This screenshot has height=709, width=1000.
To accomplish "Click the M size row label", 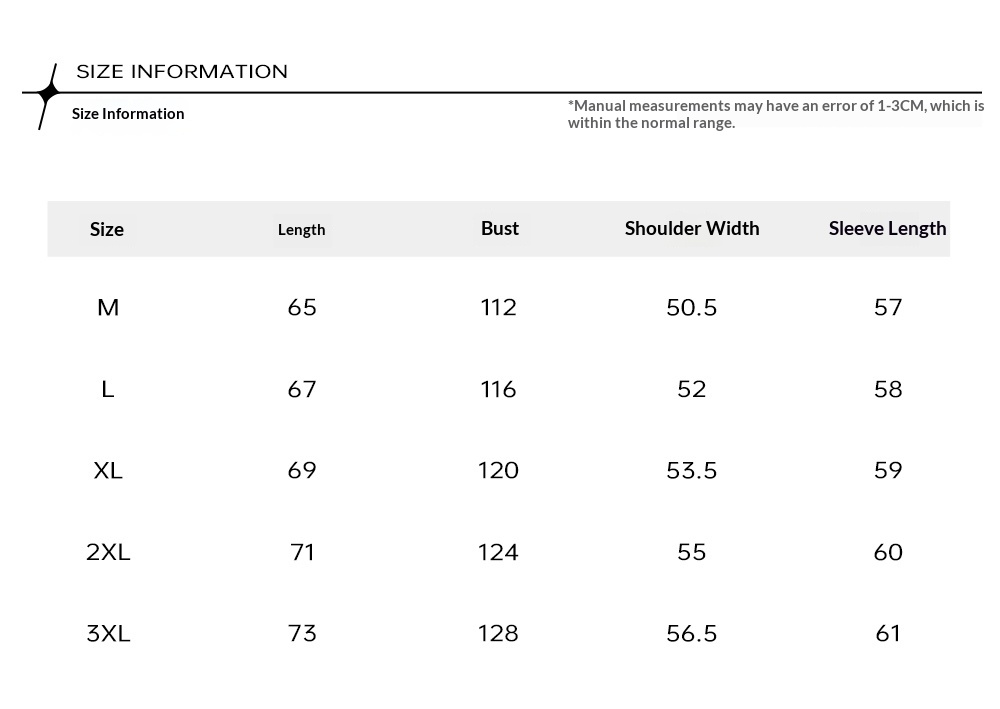I will tap(108, 308).
